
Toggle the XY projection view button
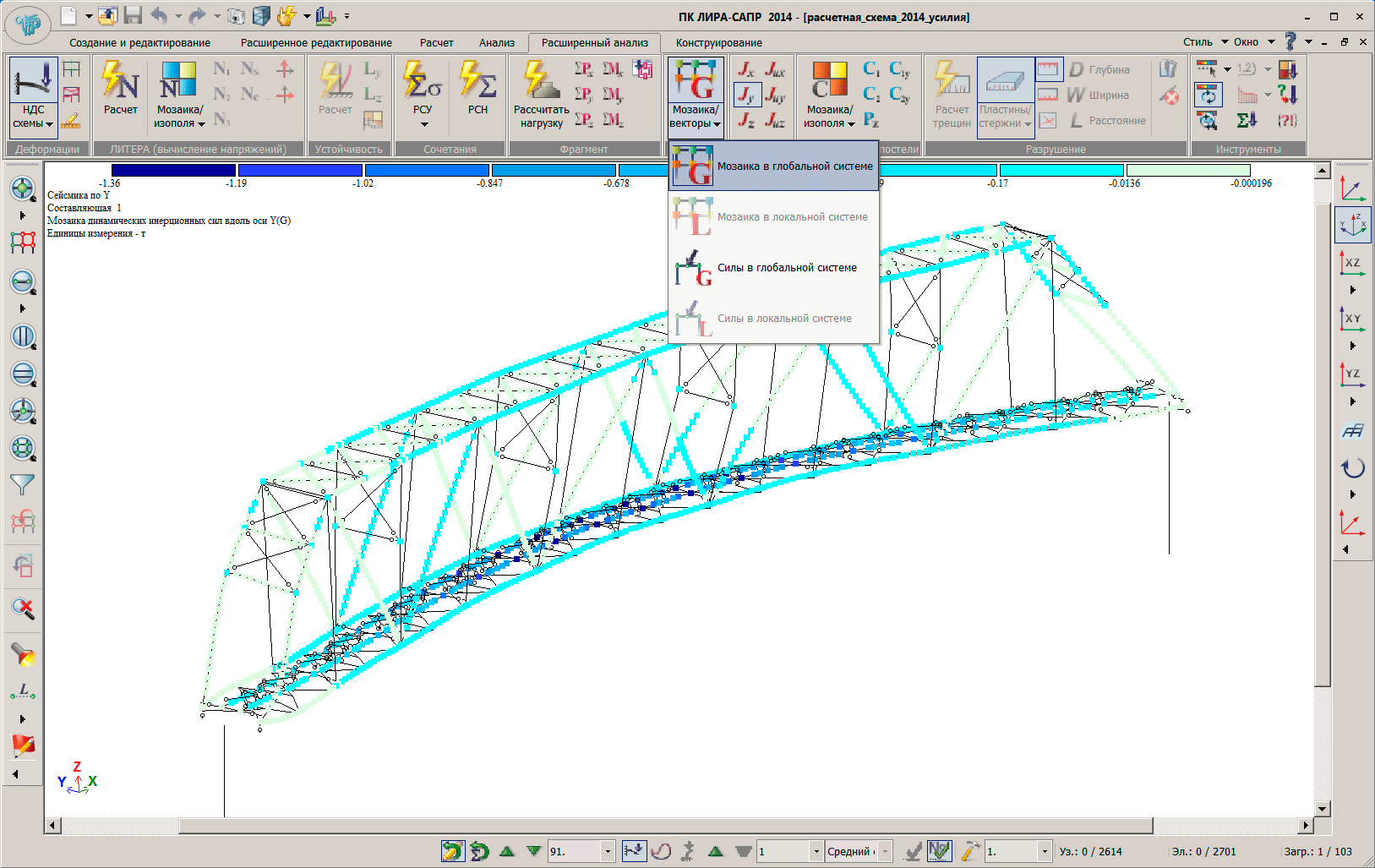pos(1352,319)
